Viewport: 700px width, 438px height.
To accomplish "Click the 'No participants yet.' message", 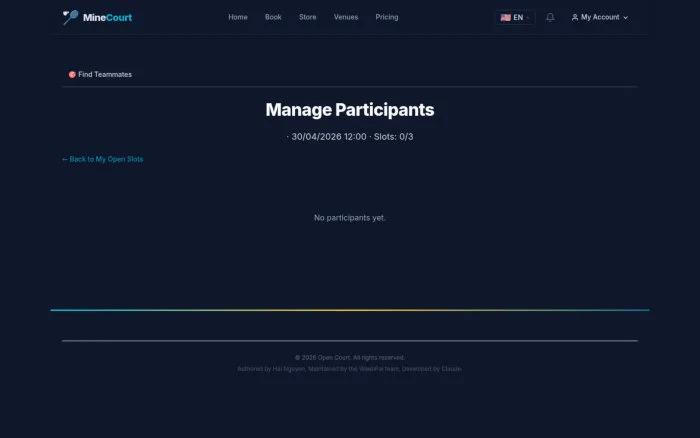I will coord(350,217).
